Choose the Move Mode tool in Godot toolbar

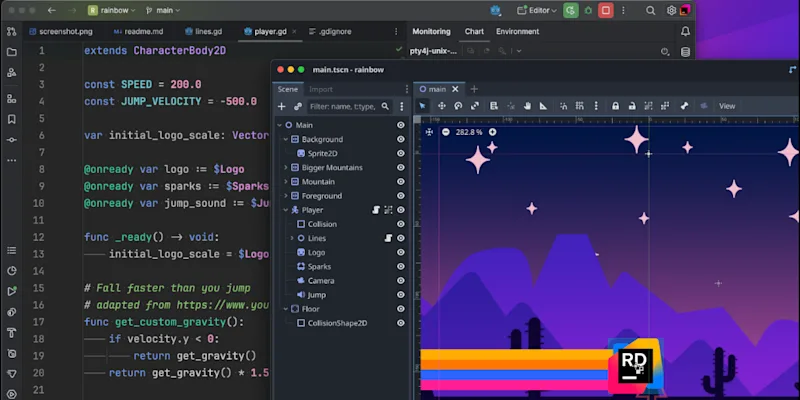point(442,106)
